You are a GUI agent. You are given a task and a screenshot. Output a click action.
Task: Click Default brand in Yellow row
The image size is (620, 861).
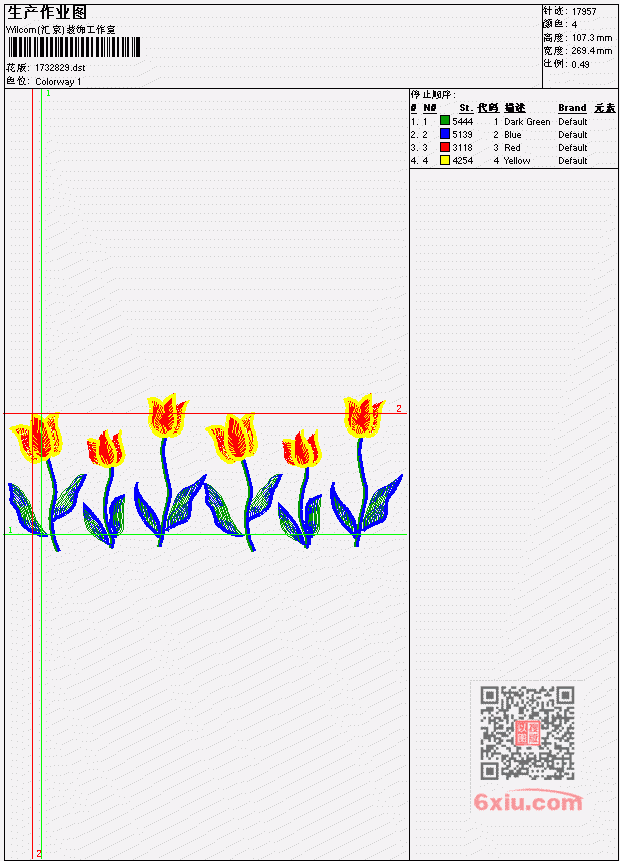click(x=573, y=161)
